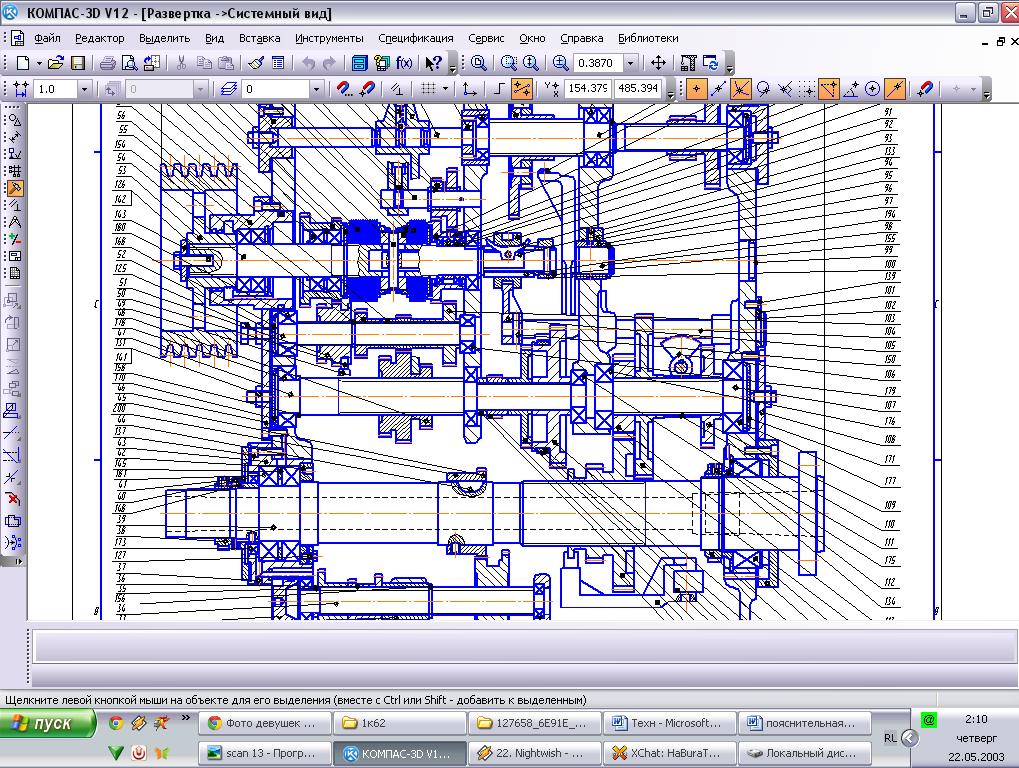Click the context help arrow icon

tap(433, 62)
